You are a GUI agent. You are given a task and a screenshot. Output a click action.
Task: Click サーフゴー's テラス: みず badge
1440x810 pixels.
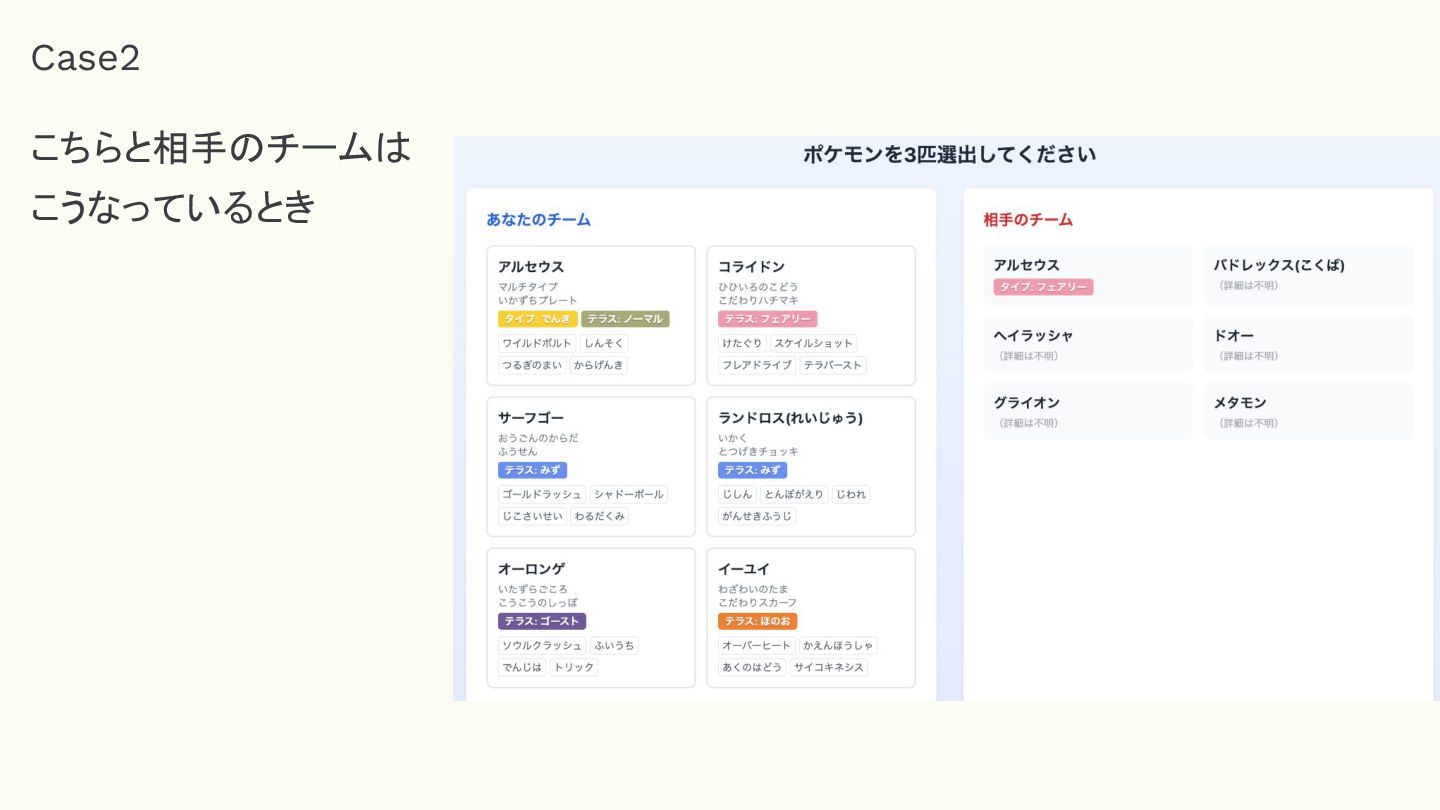pyautogui.click(x=532, y=470)
